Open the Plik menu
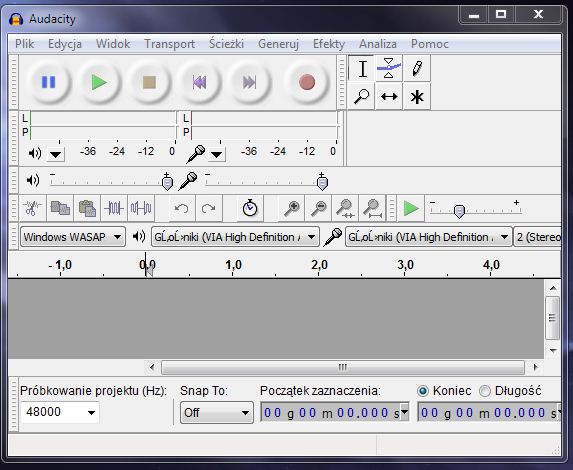This screenshot has height=470, width=573. (x=24, y=44)
